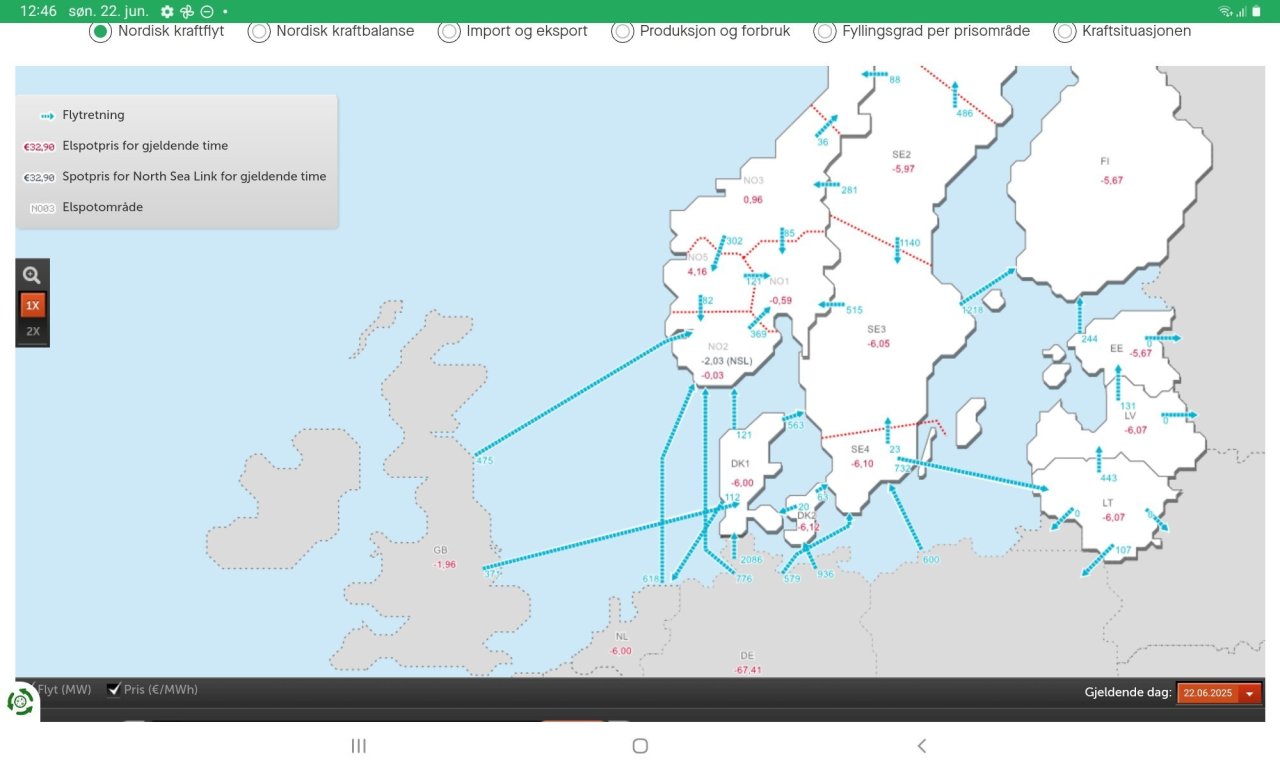Click the flow arrow labeled 107
The width and height of the screenshot is (1280, 768).
point(1099,560)
